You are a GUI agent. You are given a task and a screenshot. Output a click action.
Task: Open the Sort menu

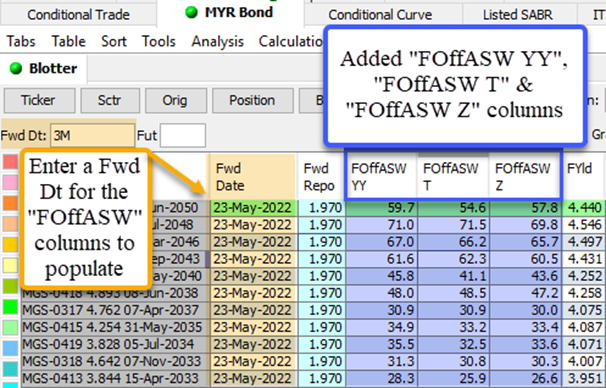(114, 41)
